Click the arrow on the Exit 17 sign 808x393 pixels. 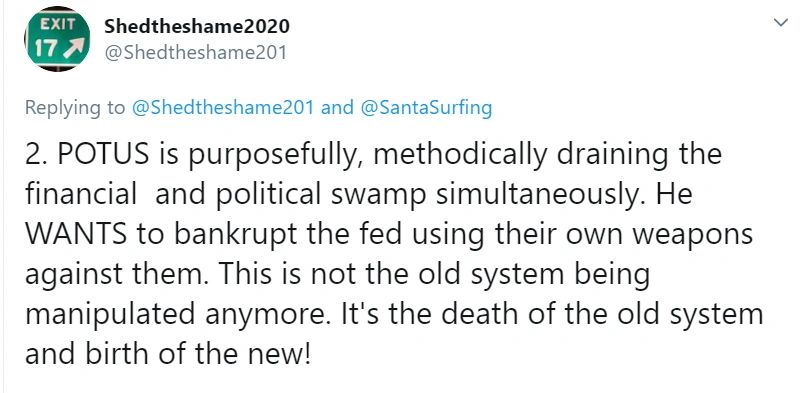76,48
